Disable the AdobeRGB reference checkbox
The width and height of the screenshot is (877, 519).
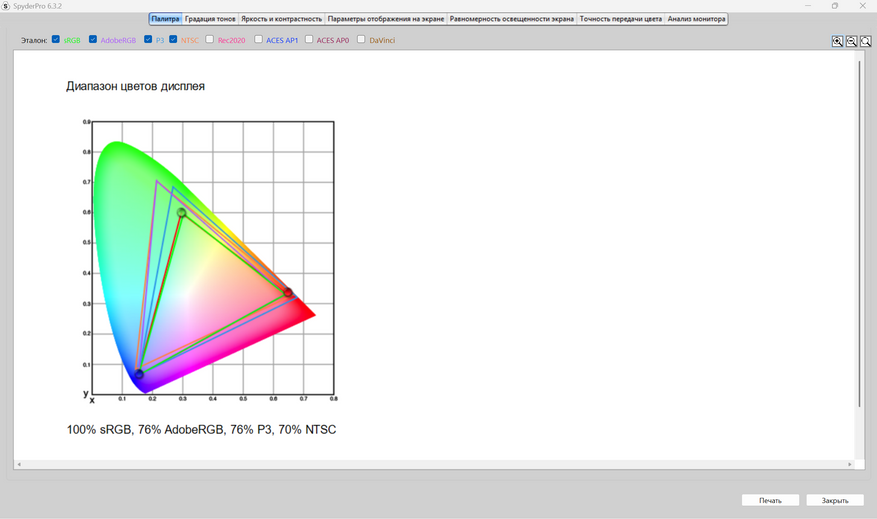click(x=93, y=40)
